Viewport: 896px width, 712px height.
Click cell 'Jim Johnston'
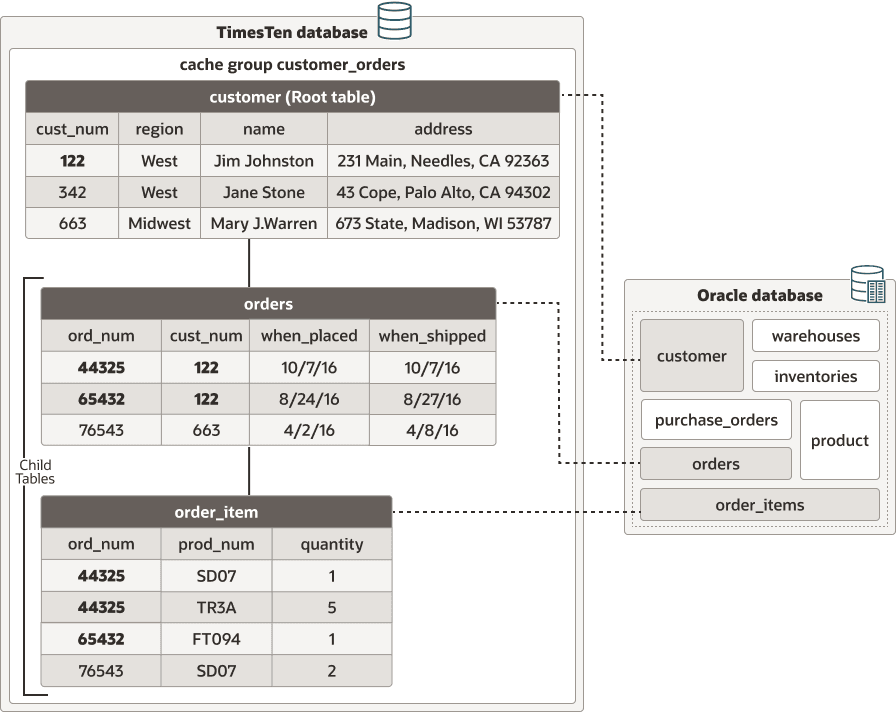point(263,161)
